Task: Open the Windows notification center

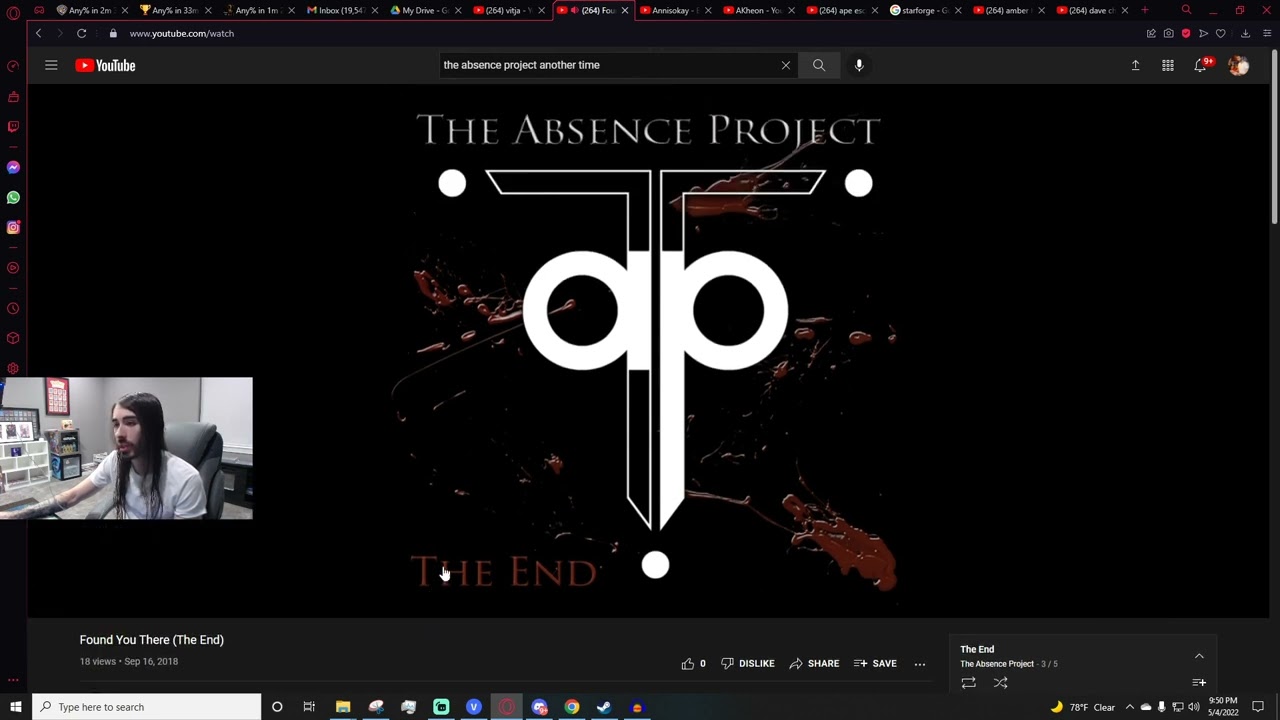Action: (x=1258, y=707)
